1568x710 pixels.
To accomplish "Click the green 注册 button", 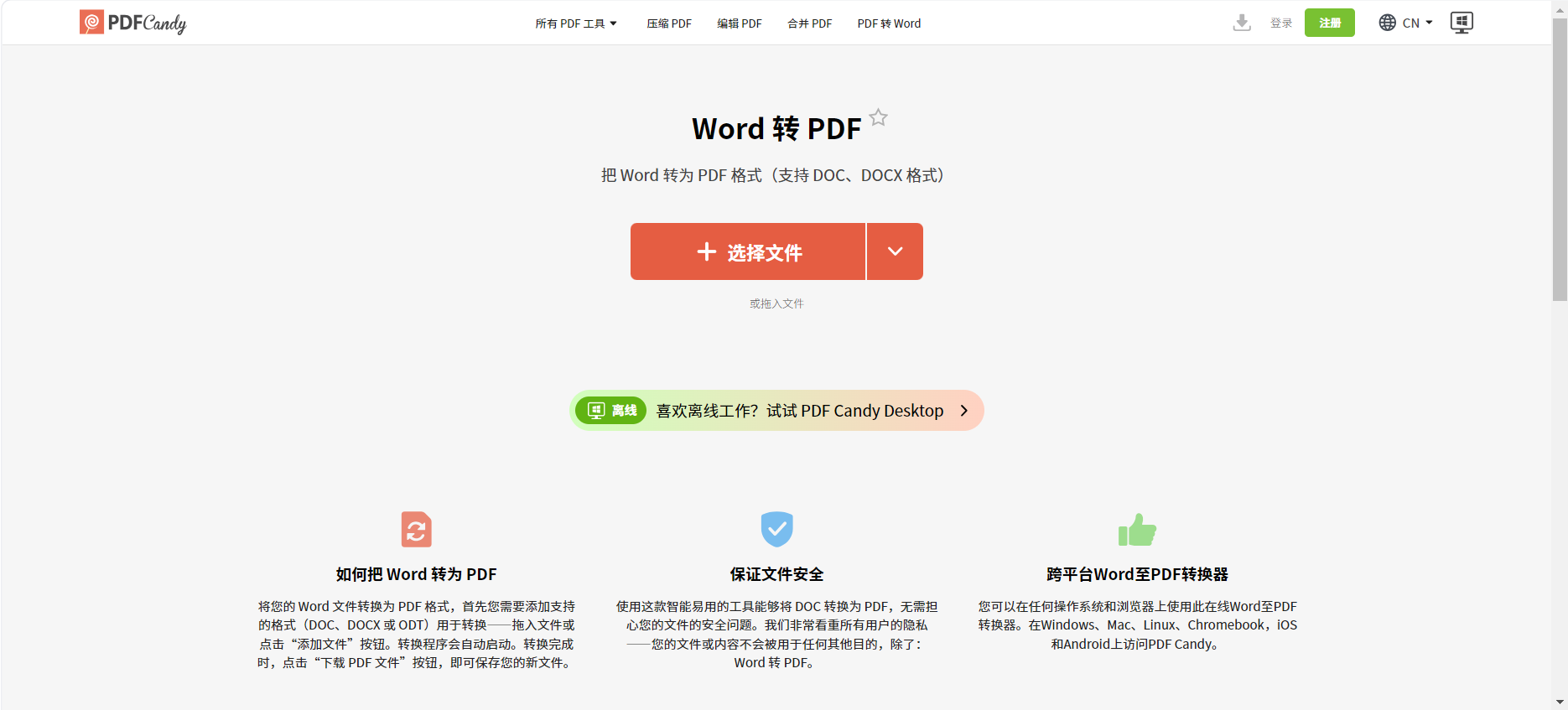I will click(x=1329, y=23).
